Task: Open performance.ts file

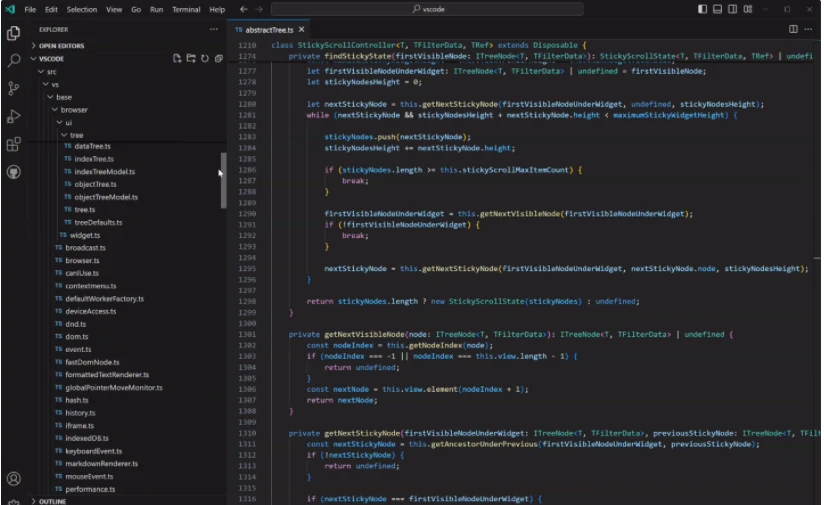Action: click(90, 489)
